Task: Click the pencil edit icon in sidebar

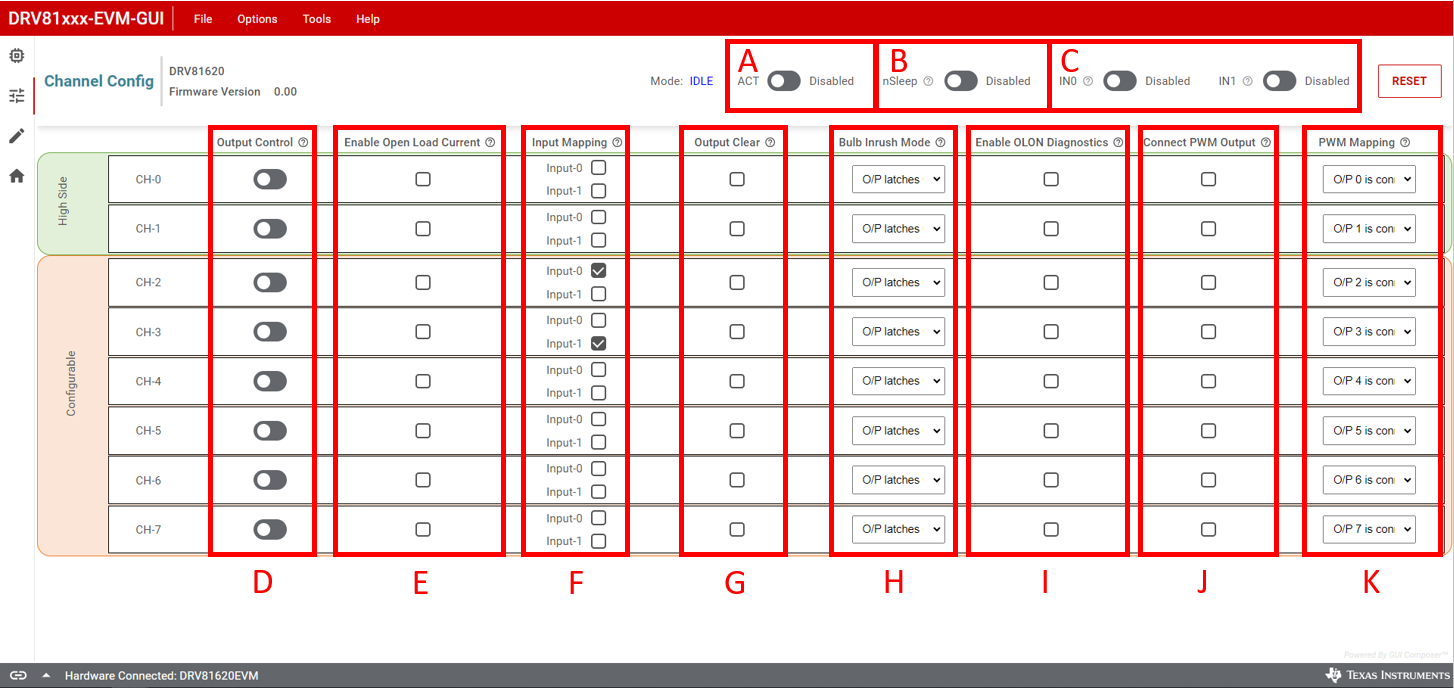Action: point(16,135)
